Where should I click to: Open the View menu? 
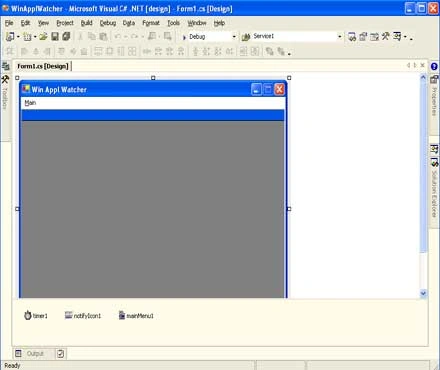43,23
